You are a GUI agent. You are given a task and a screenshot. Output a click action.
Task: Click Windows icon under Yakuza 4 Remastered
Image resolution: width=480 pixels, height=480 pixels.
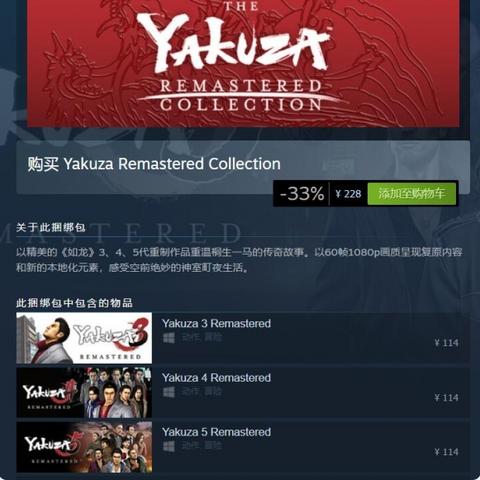(169, 392)
